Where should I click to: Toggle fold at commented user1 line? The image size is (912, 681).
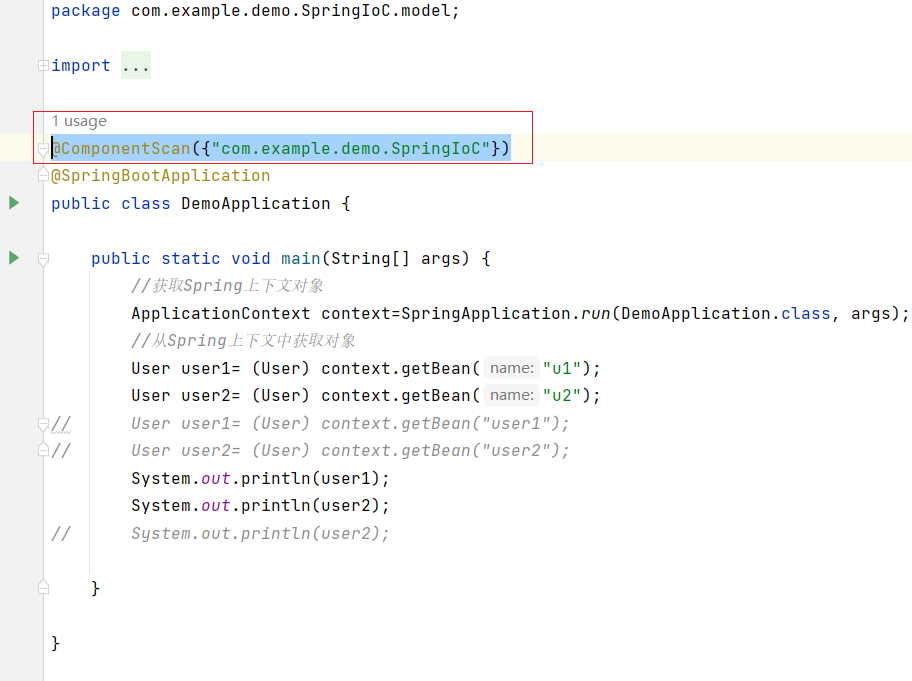43,425
